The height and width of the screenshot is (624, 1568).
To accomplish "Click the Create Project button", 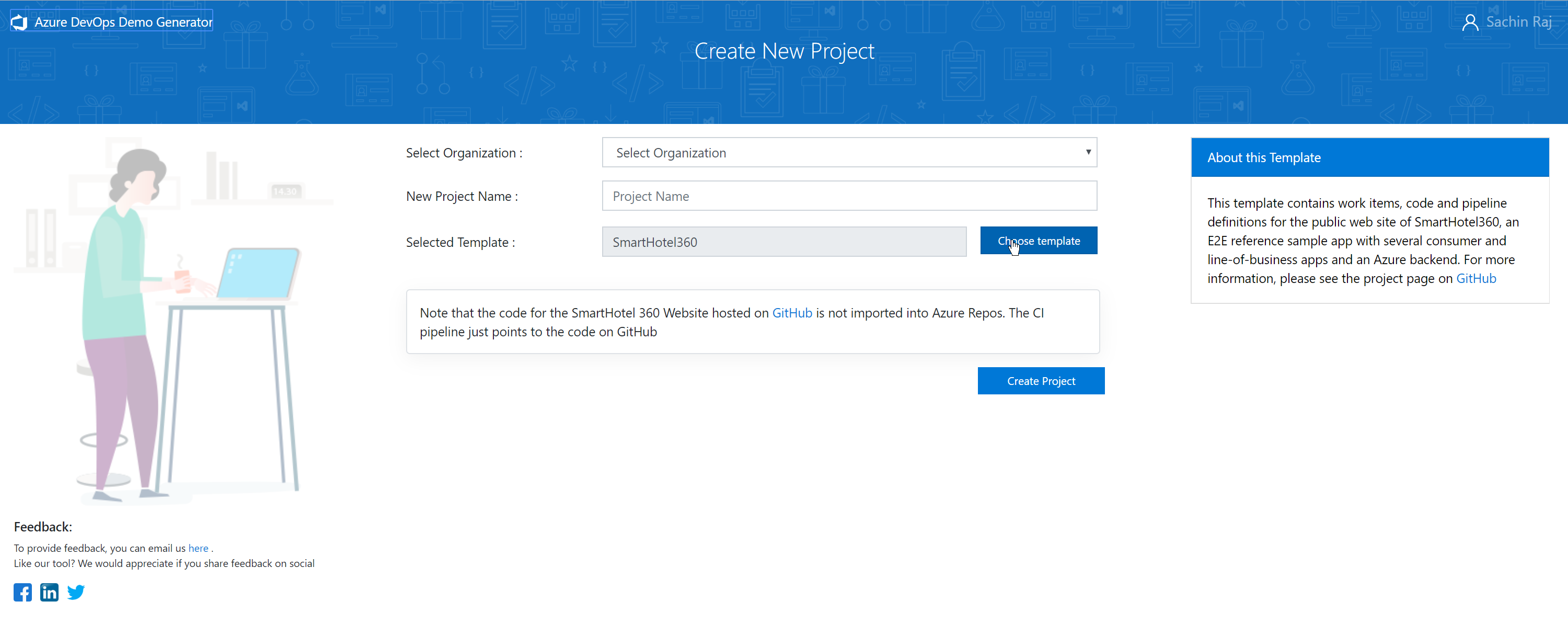I will point(1040,380).
